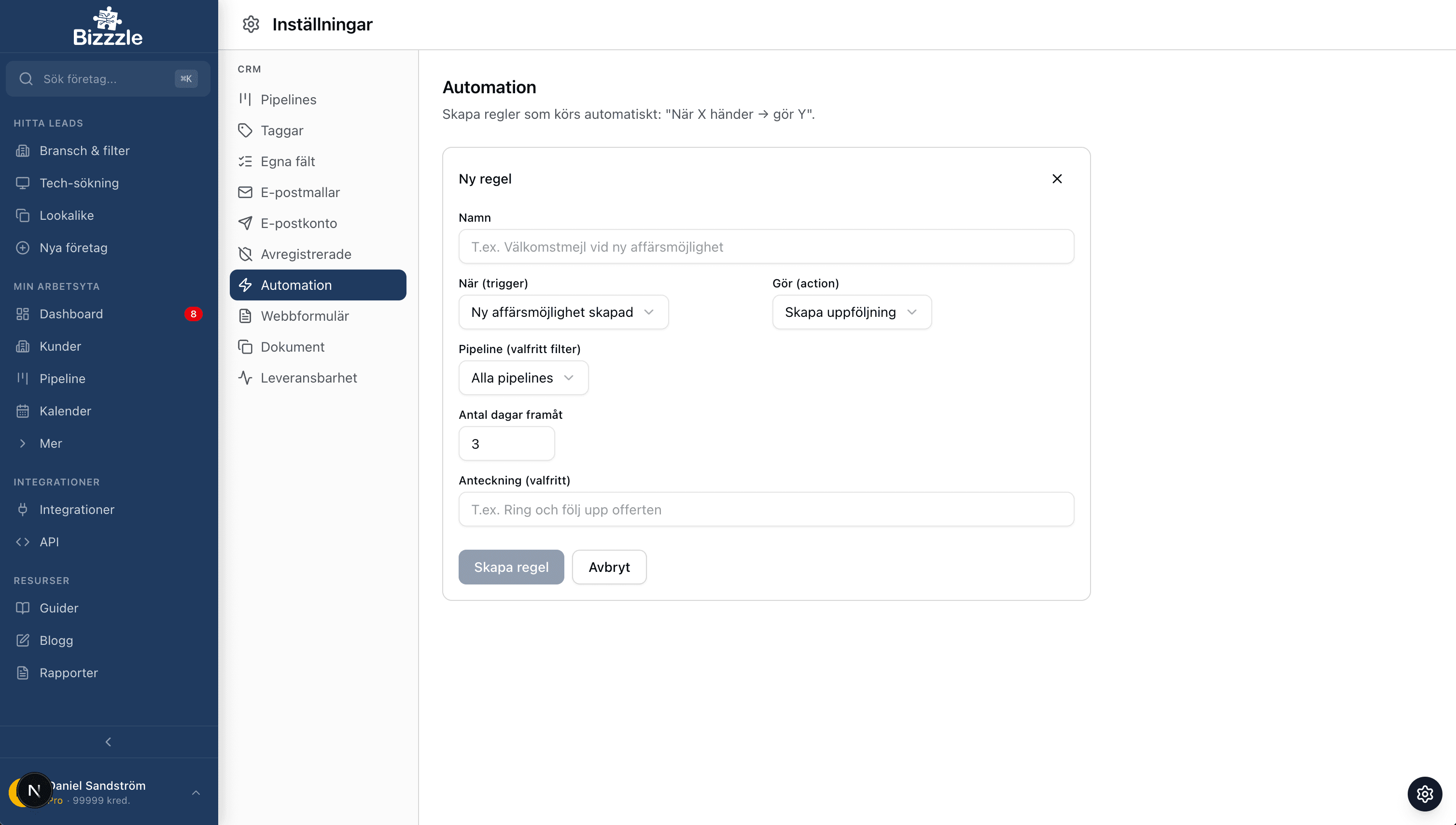The width and height of the screenshot is (1456, 825).
Task: Open the Skapa uppföljning action dropdown
Action: [x=851, y=312]
